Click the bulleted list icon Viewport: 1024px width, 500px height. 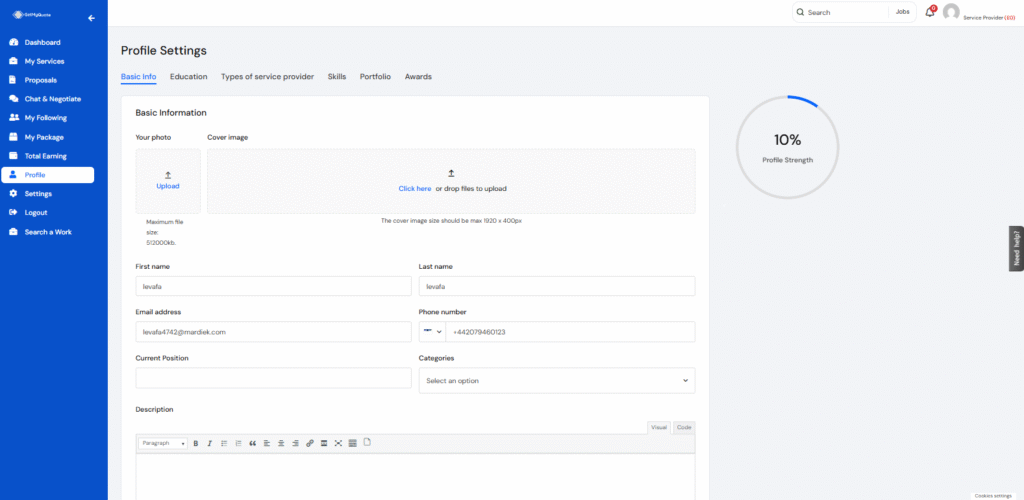pos(224,443)
